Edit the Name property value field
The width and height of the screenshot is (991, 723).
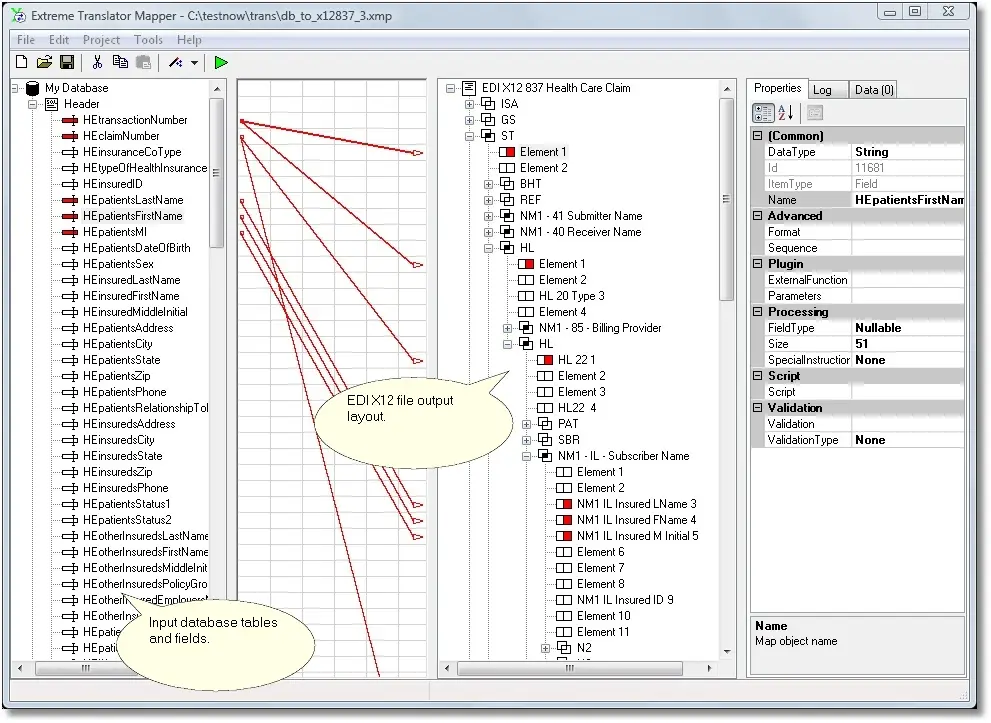coord(908,200)
